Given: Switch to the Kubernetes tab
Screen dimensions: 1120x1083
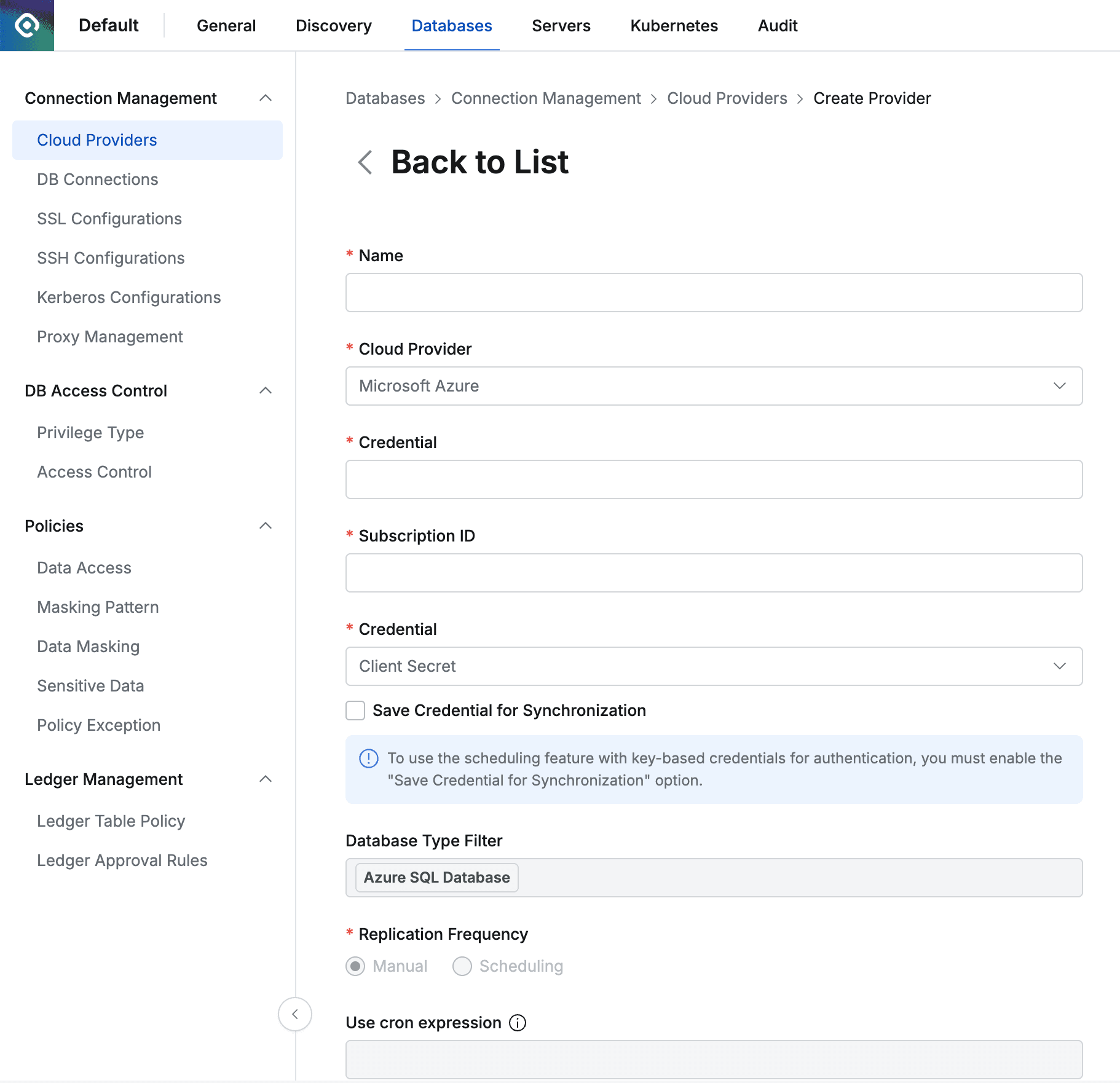Looking at the screenshot, I should click(x=674, y=25).
